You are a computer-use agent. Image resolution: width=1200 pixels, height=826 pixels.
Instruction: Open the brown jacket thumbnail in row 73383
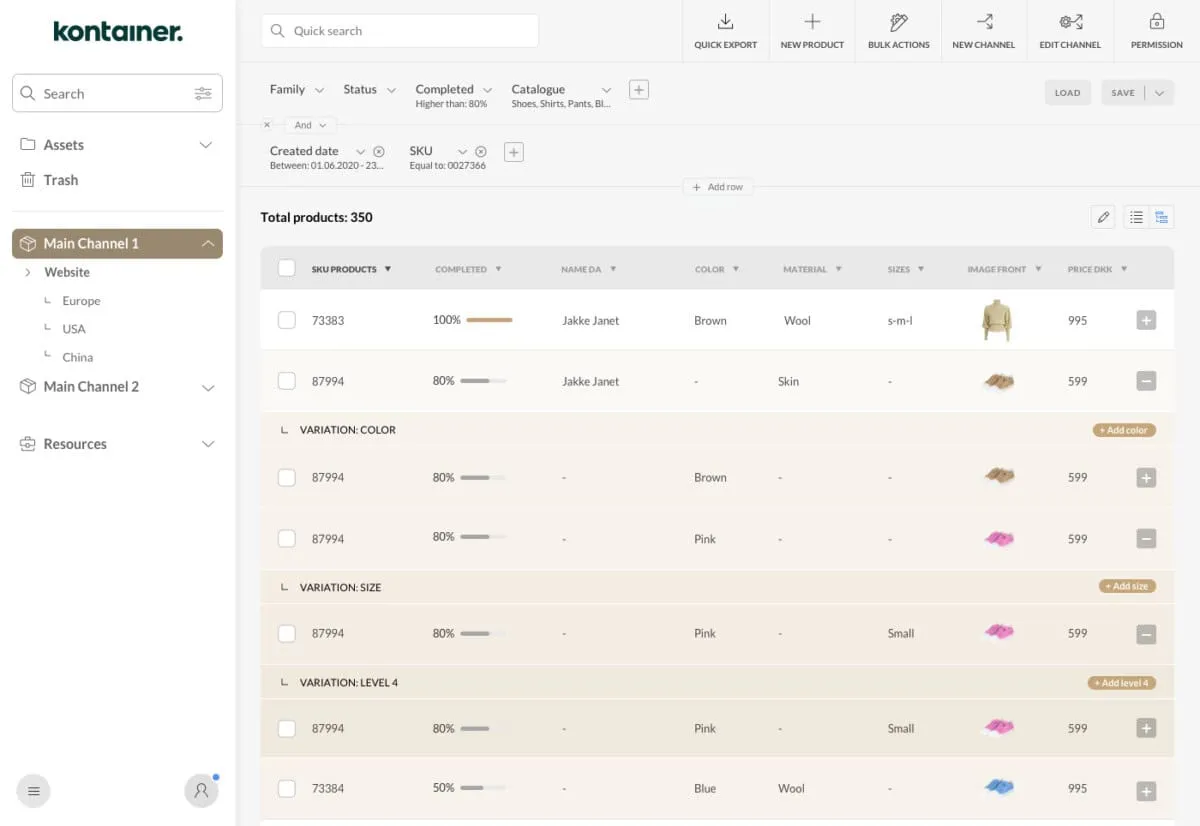(996, 320)
